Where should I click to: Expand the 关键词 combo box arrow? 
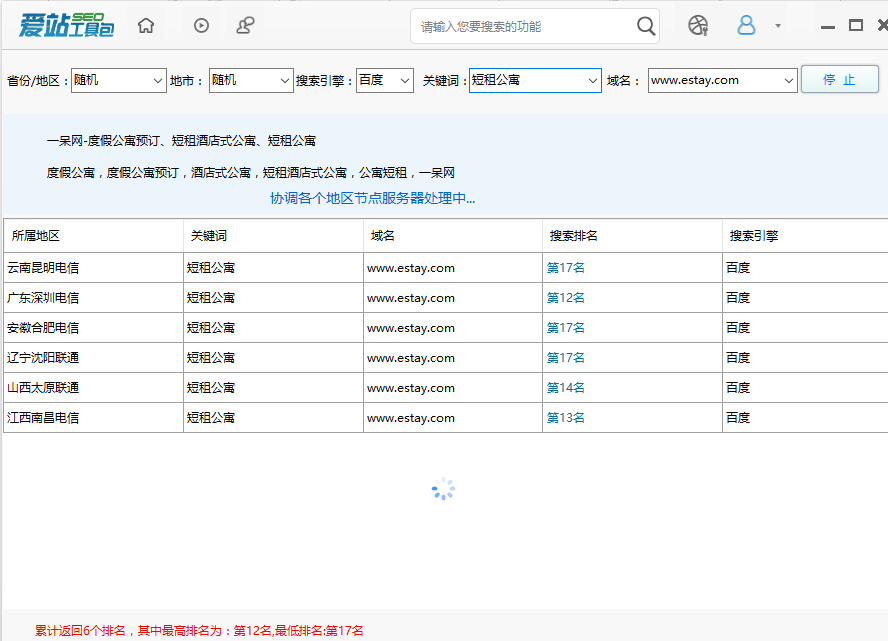pos(592,80)
